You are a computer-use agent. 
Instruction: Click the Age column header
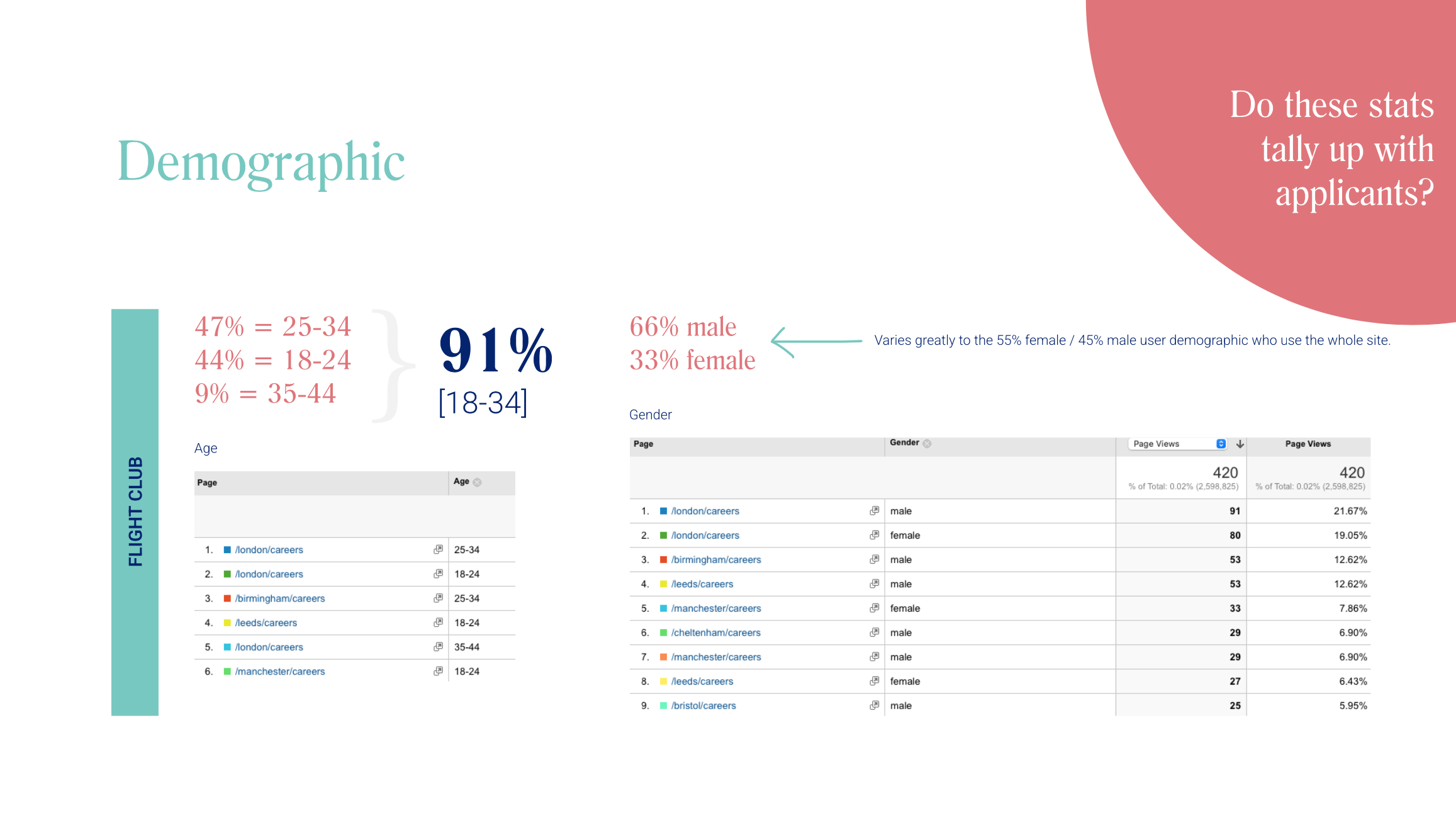coord(461,481)
